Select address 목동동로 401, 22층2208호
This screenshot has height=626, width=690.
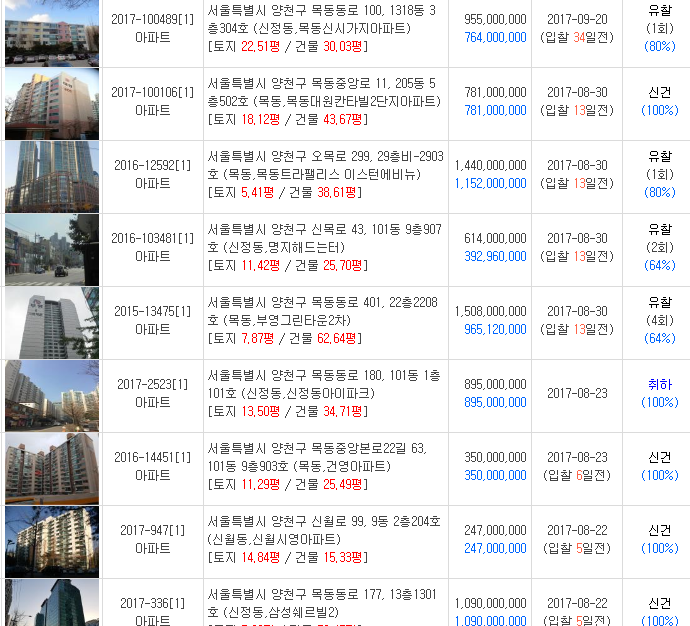tap(323, 311)
